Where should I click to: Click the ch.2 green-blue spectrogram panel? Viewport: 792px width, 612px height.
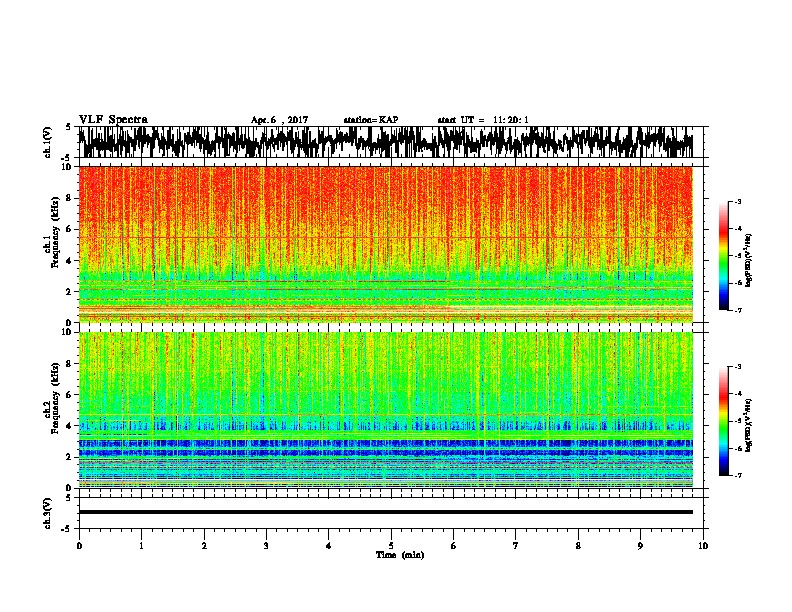pos(385,410)
